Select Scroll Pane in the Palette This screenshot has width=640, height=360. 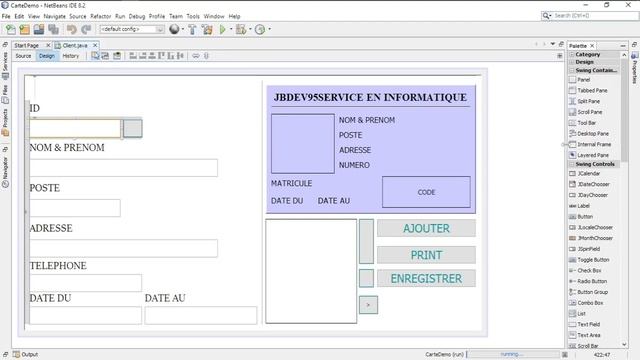(586, 112)
